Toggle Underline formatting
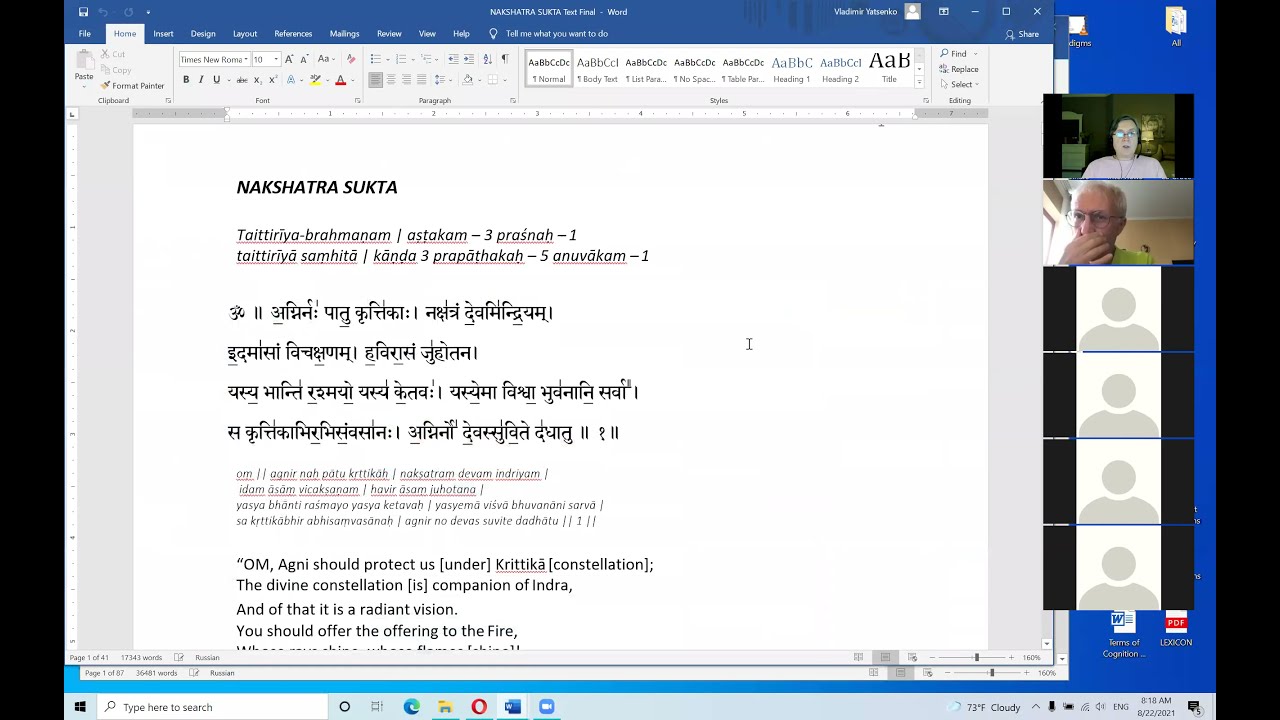Viewport: 1280px width, 720px height. [x=216, y=80]
